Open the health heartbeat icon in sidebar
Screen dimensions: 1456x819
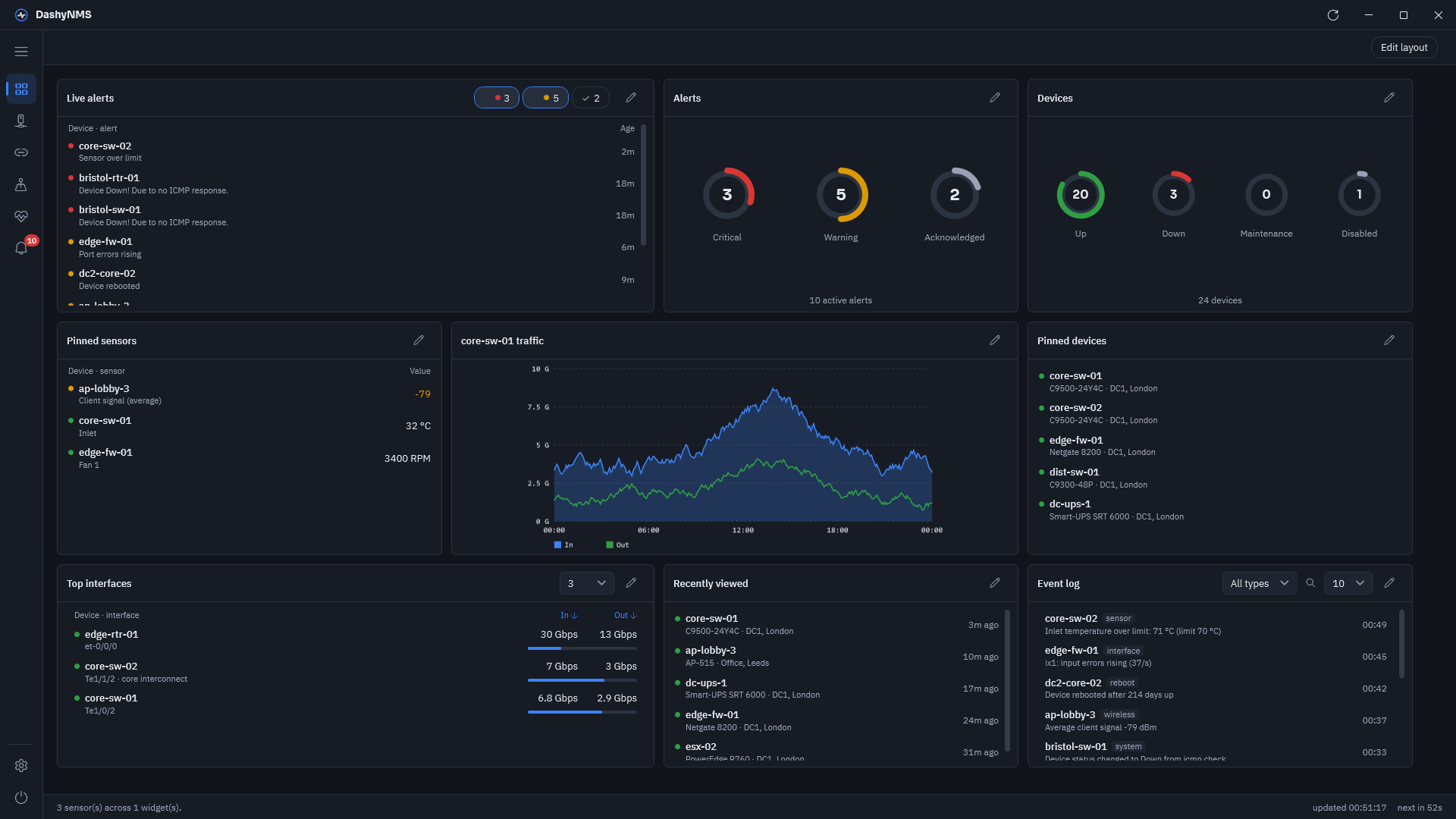21,216
